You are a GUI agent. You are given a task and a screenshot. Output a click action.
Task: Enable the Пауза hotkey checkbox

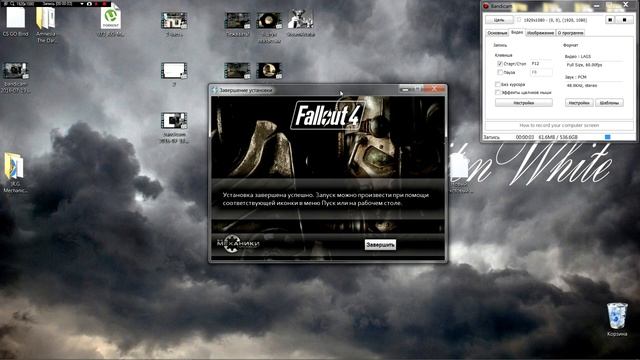(x=500, y=72)
